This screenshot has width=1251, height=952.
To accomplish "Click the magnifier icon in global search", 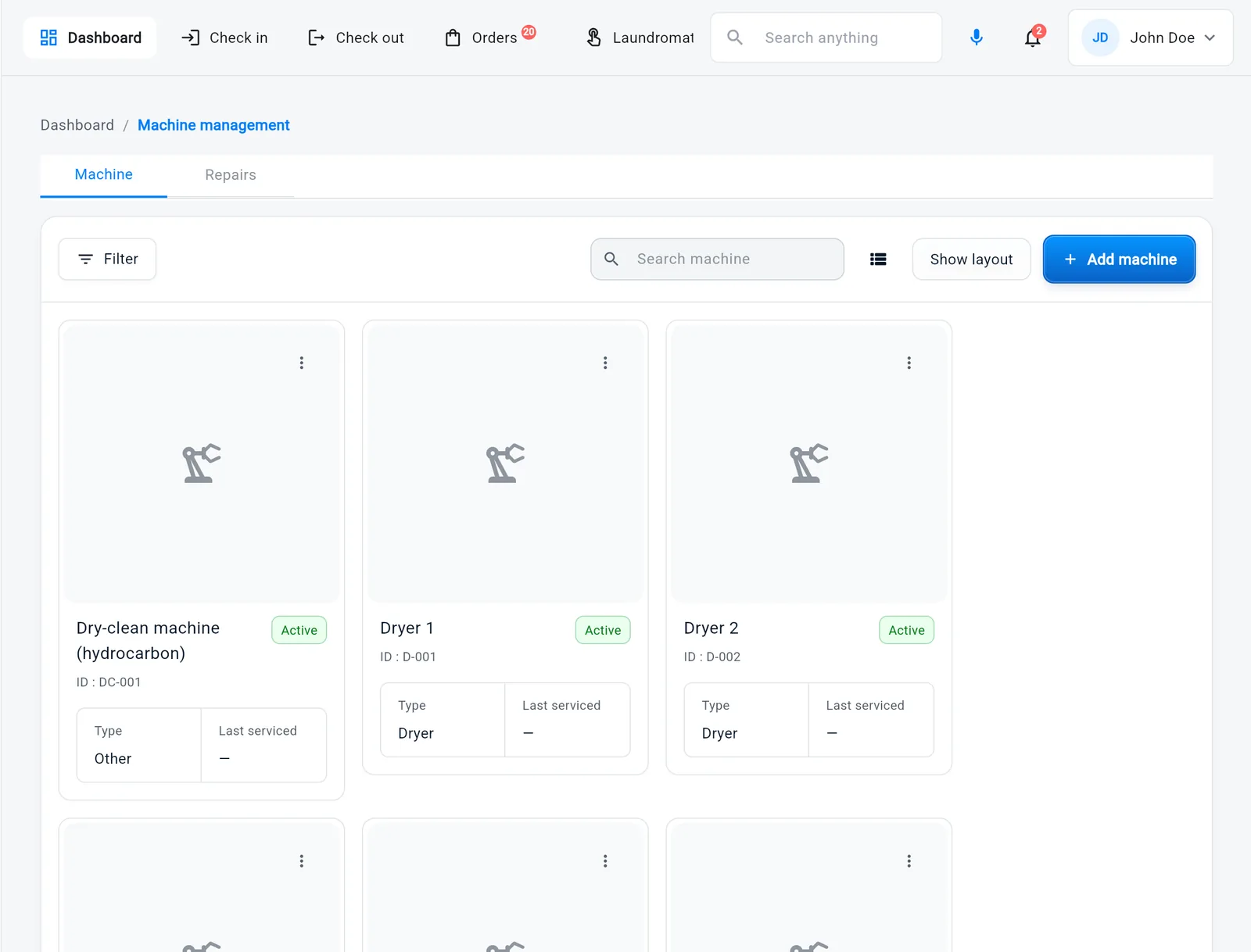I will click(x=735, y=38).
